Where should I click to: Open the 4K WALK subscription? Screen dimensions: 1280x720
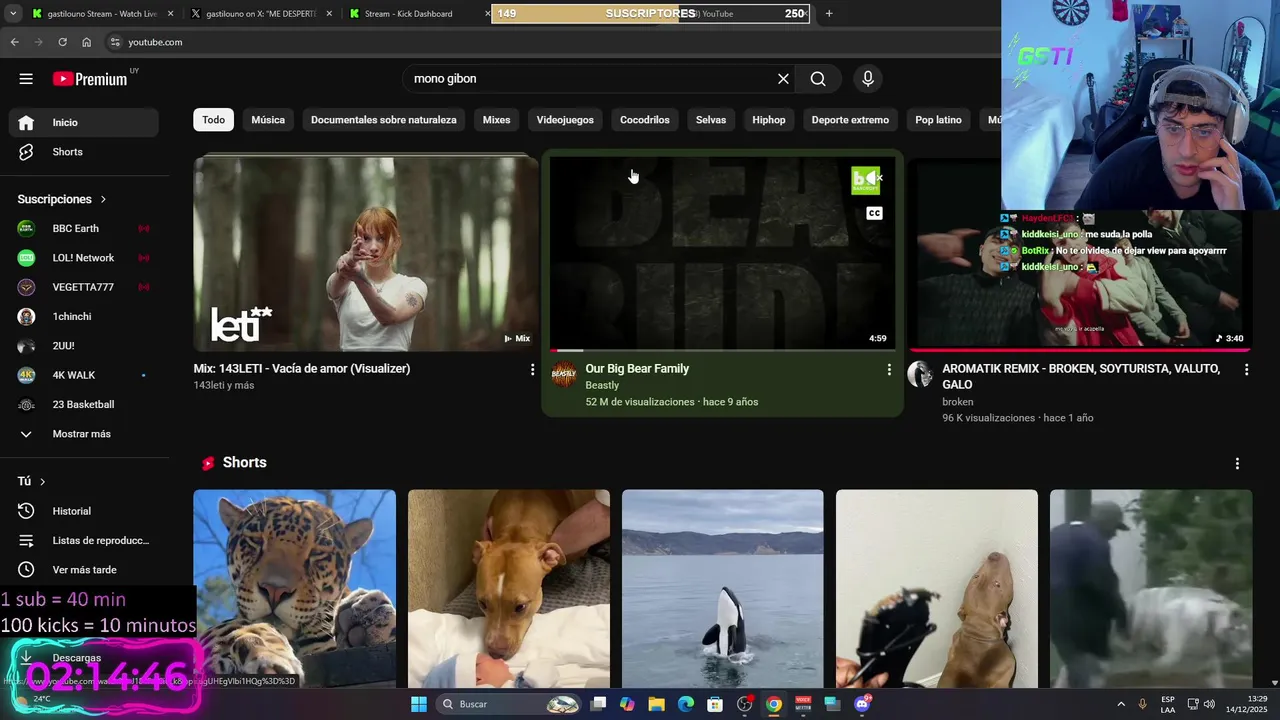84,375
